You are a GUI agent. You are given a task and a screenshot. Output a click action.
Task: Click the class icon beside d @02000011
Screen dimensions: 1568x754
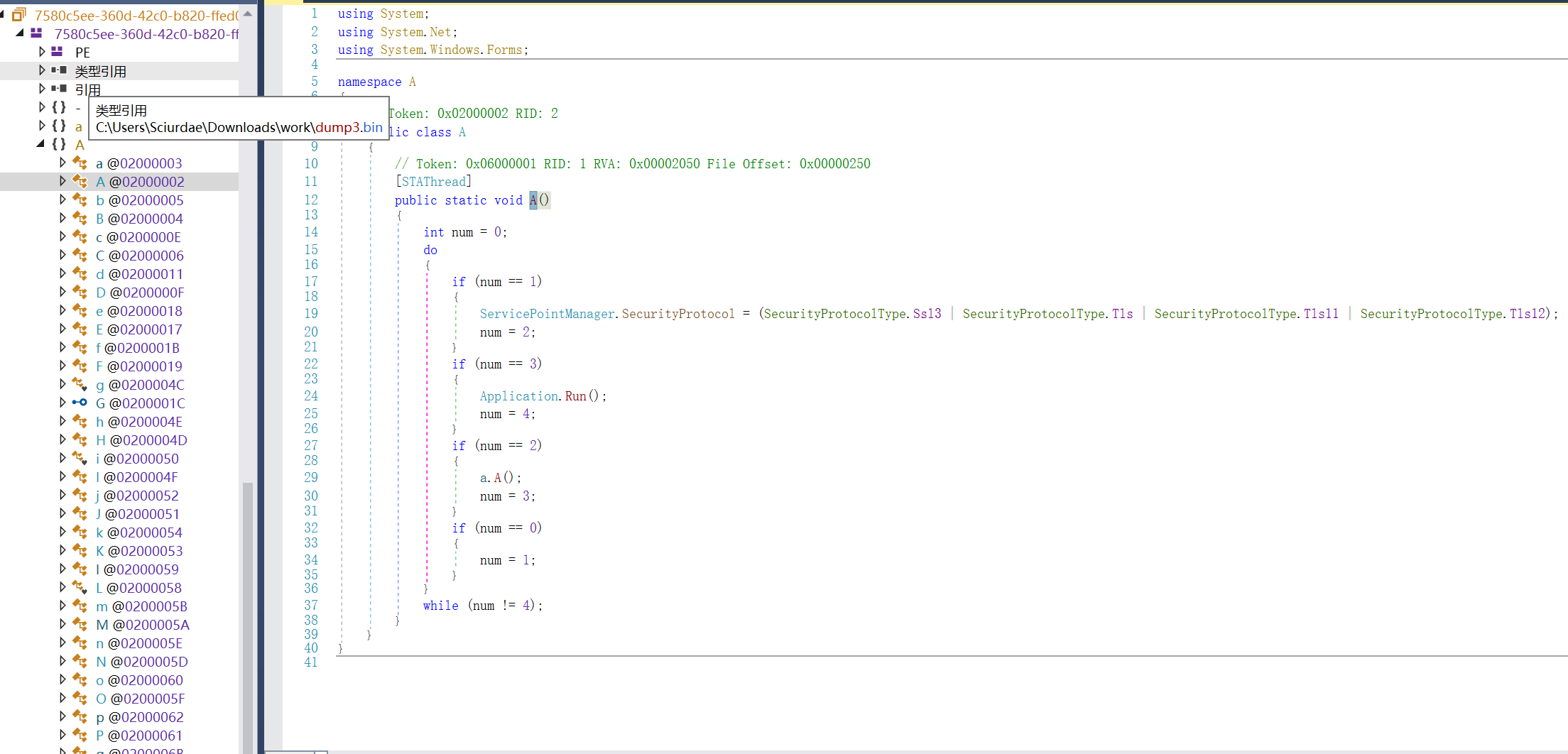[80, 274]
